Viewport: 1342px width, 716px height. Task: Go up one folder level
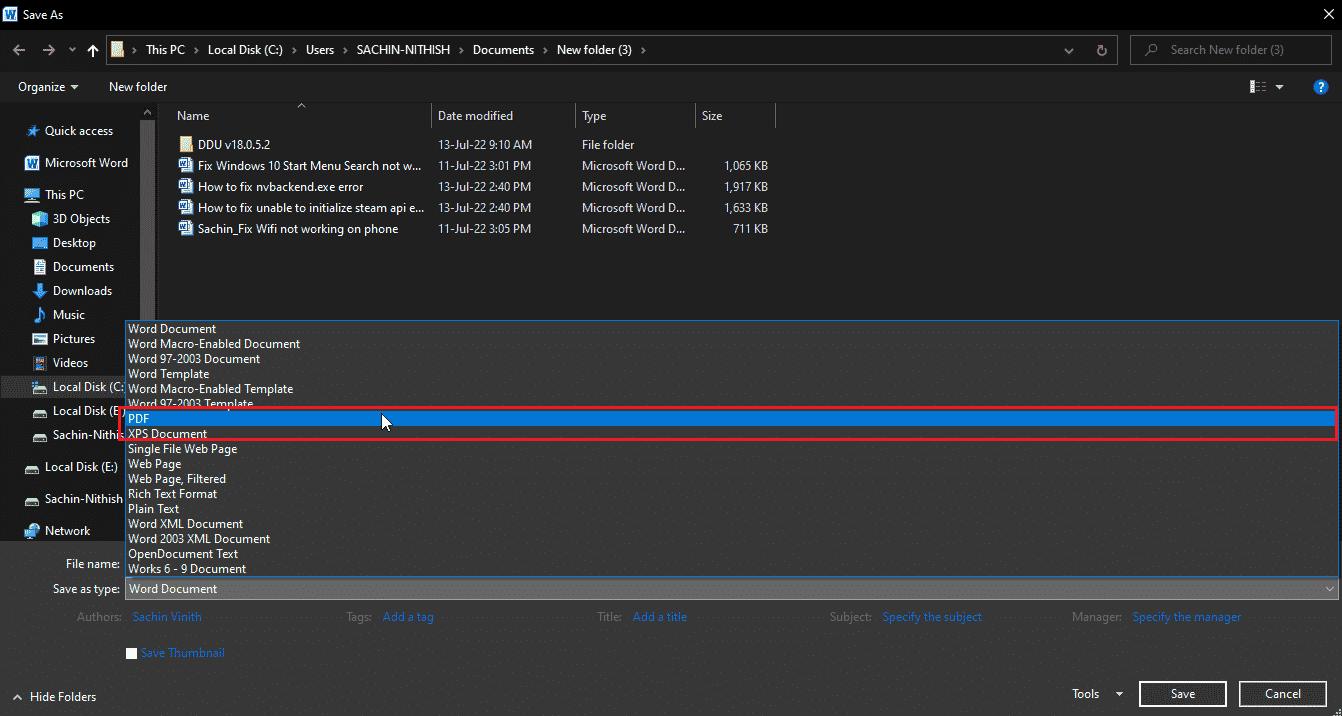[93, 50]
